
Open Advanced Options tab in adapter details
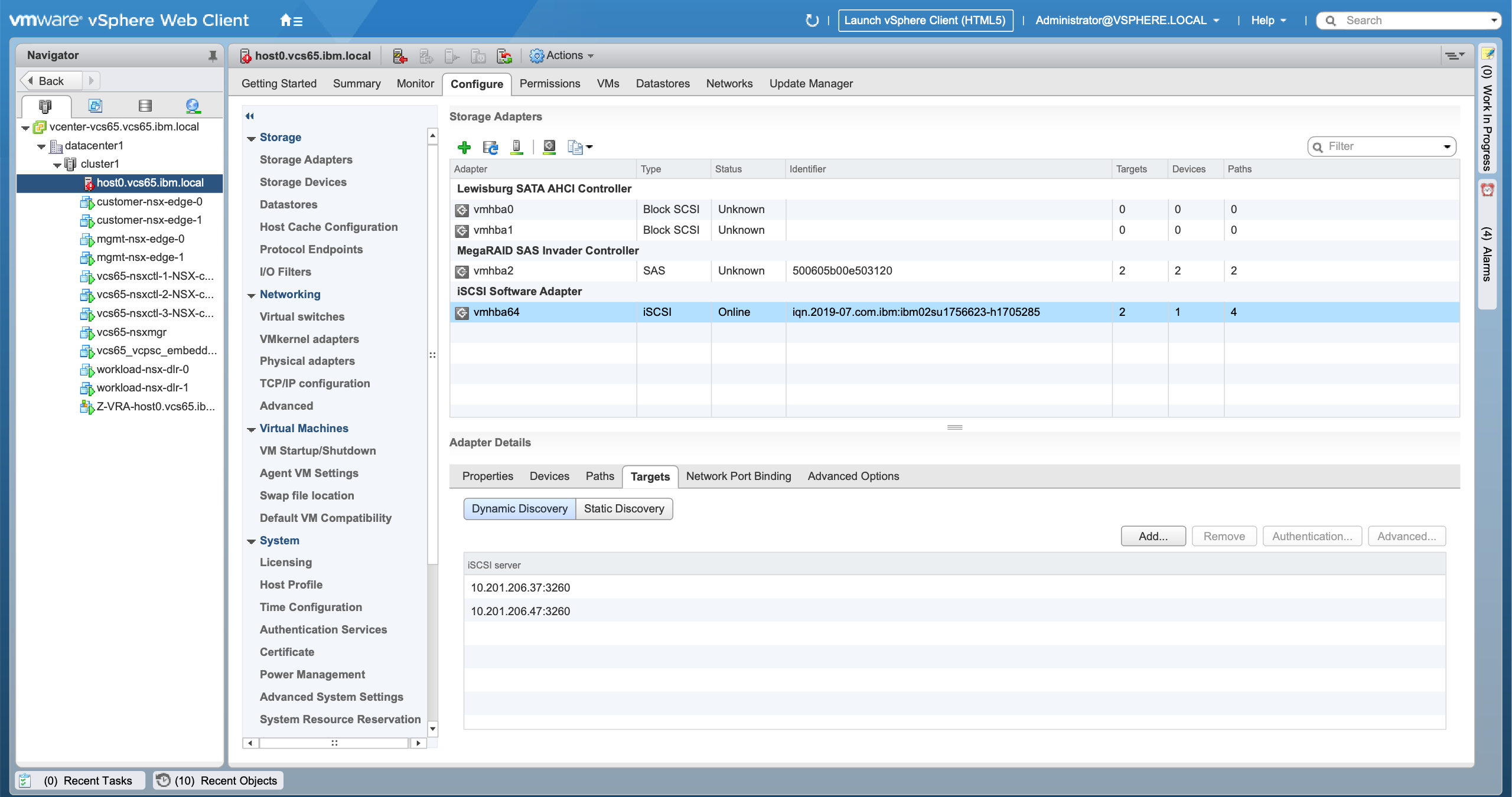[x=853, y=476]
